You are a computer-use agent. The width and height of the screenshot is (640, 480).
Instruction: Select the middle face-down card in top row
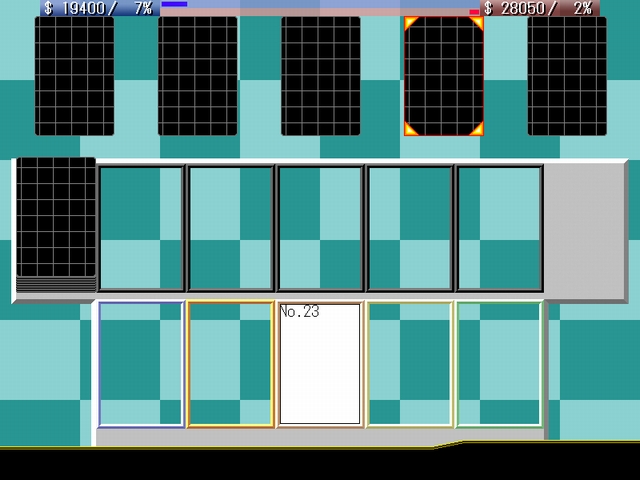coord(321,76)
